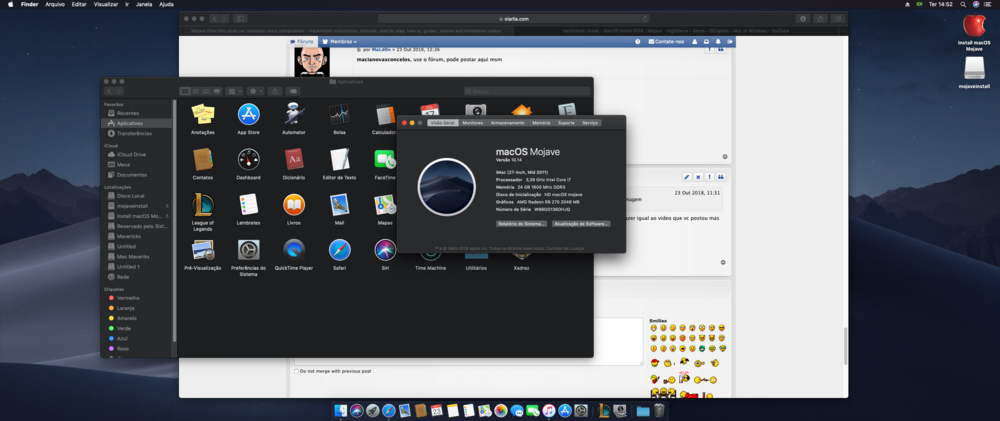Switch to the Monitores tab
The image size is (1000, 421).
coord(473,123)
